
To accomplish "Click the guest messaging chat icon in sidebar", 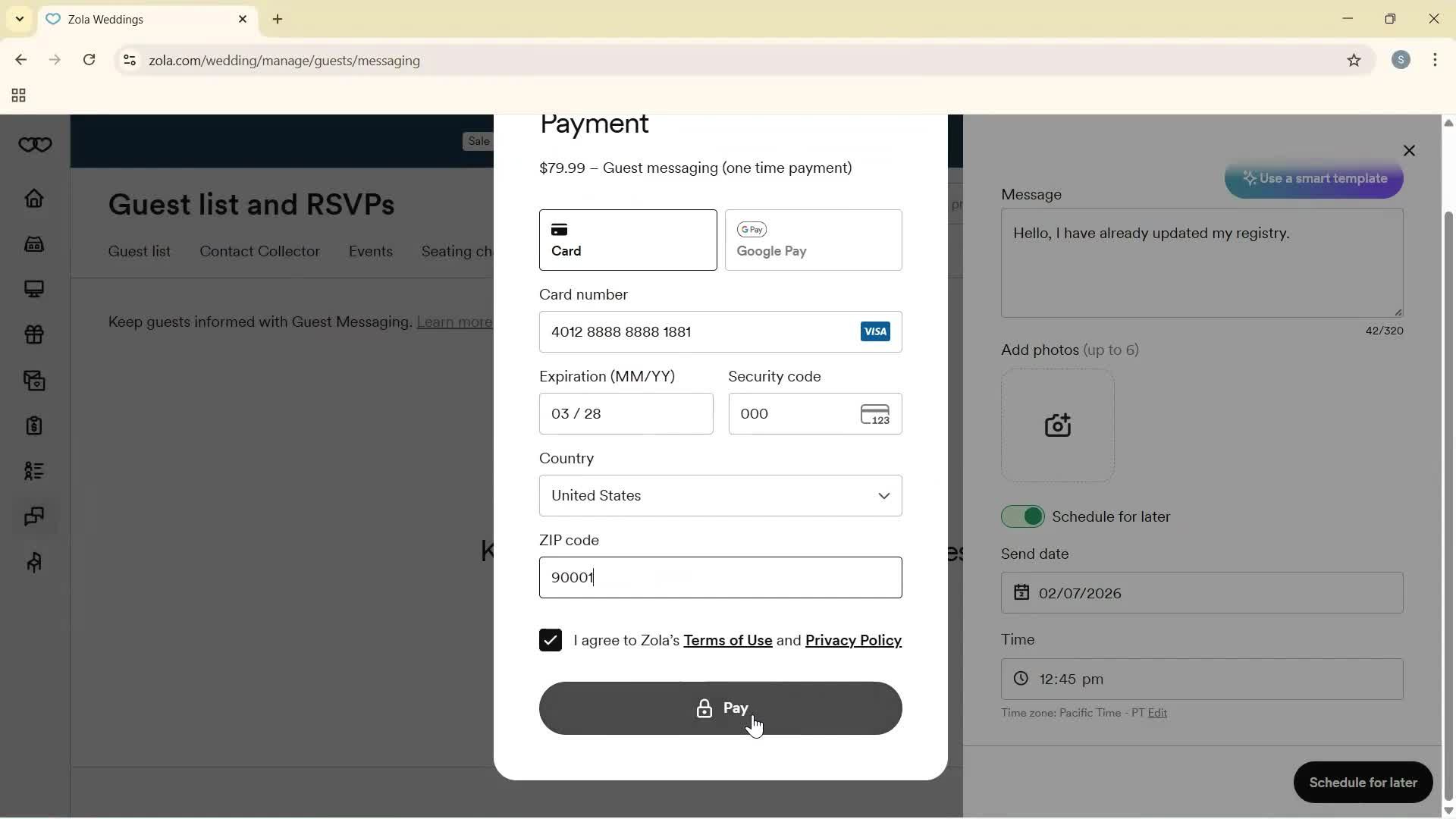I will coord(34,517).
